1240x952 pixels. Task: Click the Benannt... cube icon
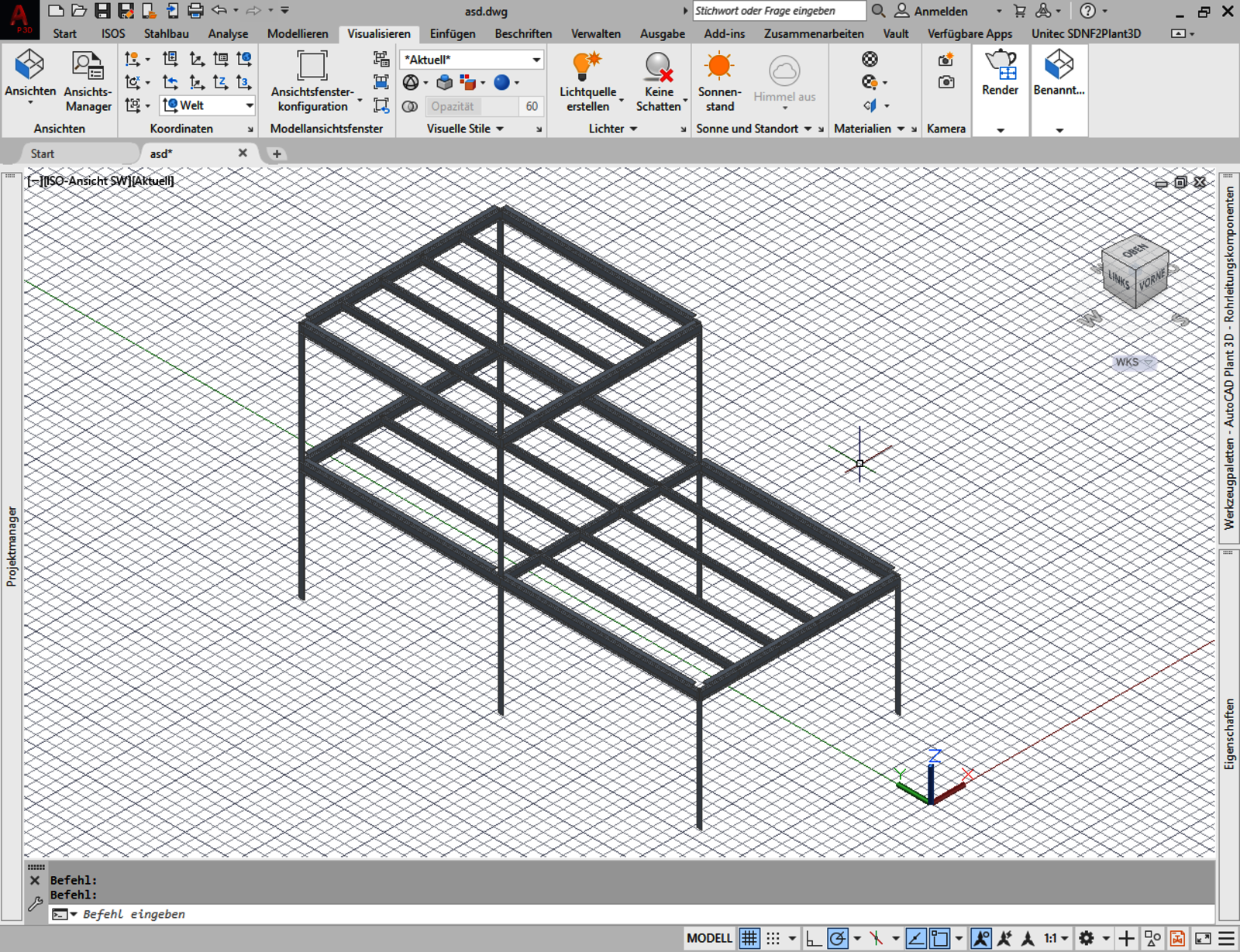pyautogui.click(x=1059, y=64)
